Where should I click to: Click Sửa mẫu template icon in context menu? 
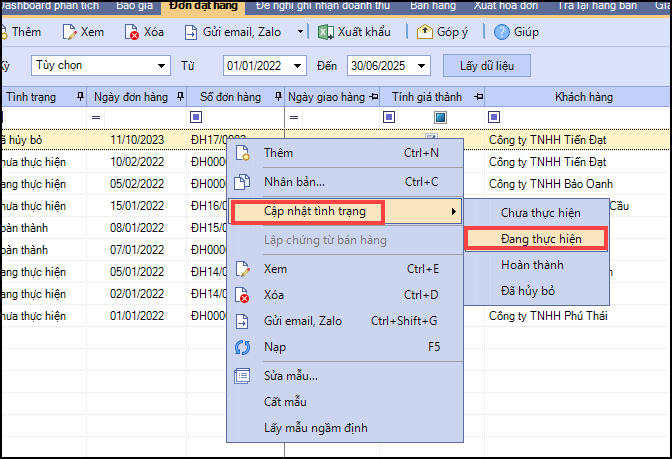tap(241, 376)
